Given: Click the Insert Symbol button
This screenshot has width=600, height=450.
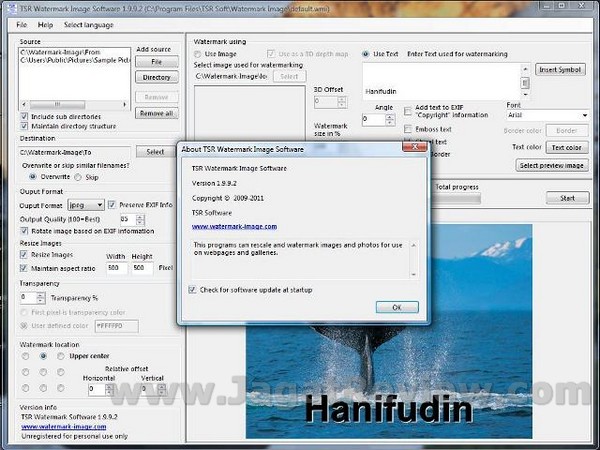Looking at the screenshot, I should coord(561,70).
